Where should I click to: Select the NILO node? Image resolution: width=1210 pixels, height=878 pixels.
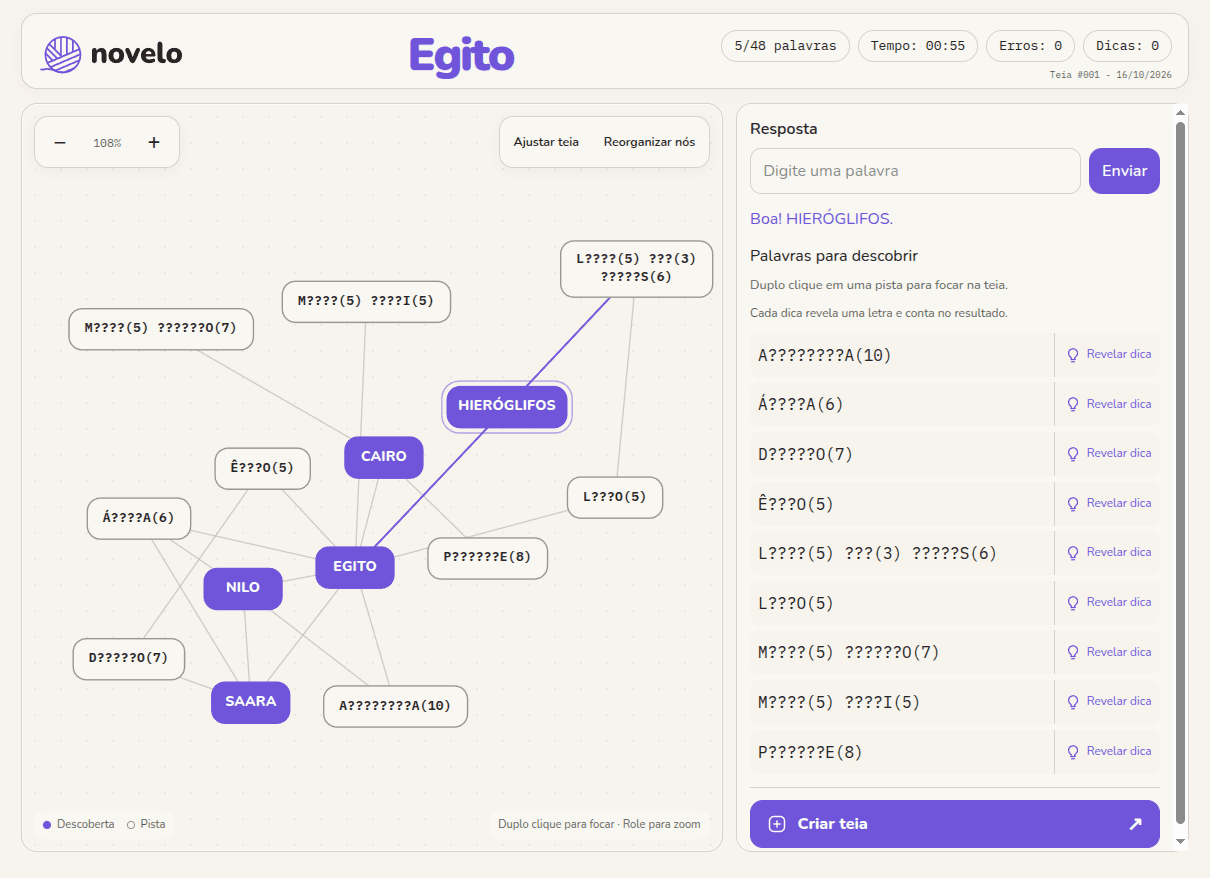tap(243, 588)
